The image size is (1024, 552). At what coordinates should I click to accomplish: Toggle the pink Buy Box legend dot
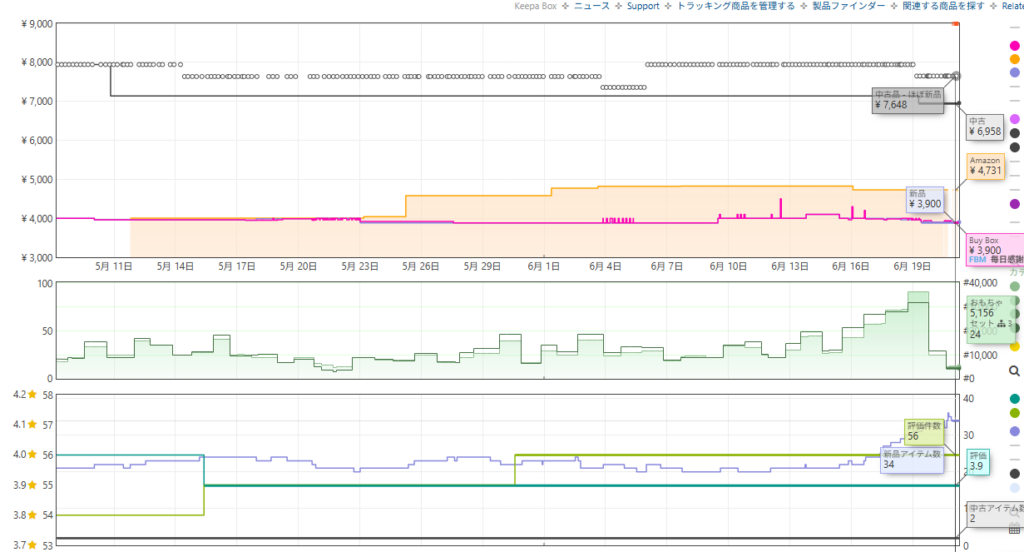1014,46
